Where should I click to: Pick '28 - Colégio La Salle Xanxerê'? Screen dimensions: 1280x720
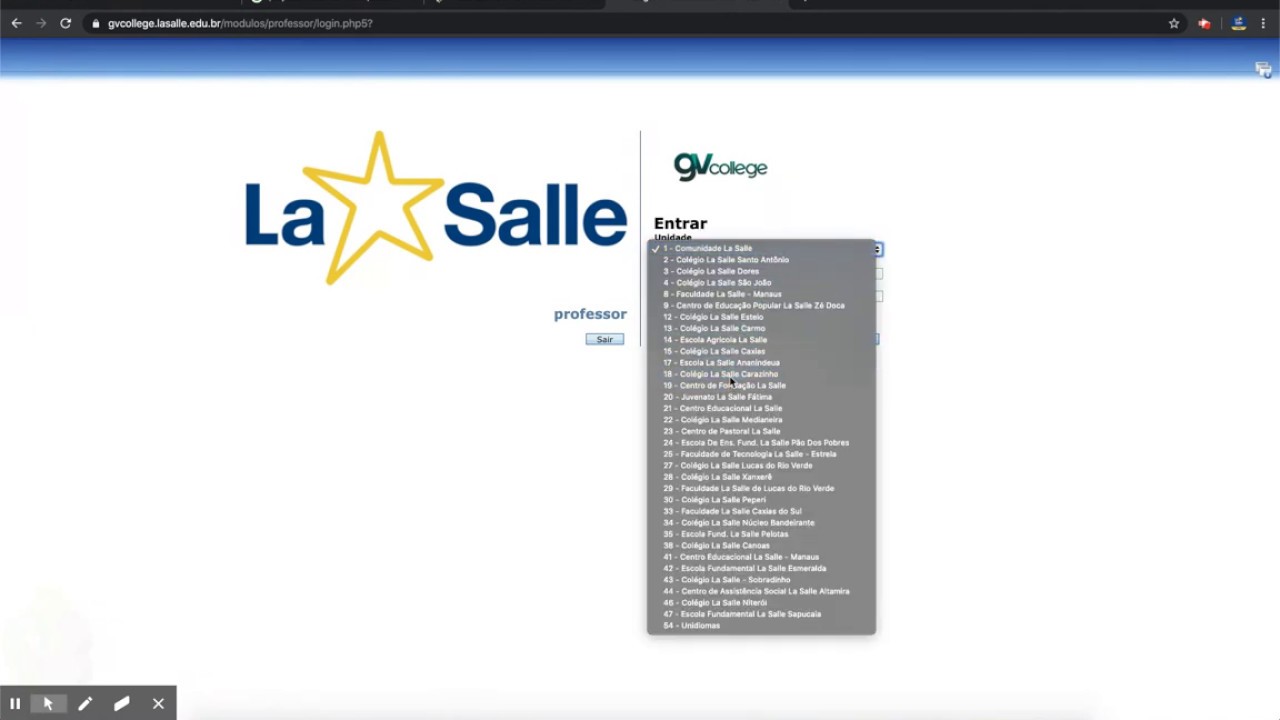coord(761,477)
